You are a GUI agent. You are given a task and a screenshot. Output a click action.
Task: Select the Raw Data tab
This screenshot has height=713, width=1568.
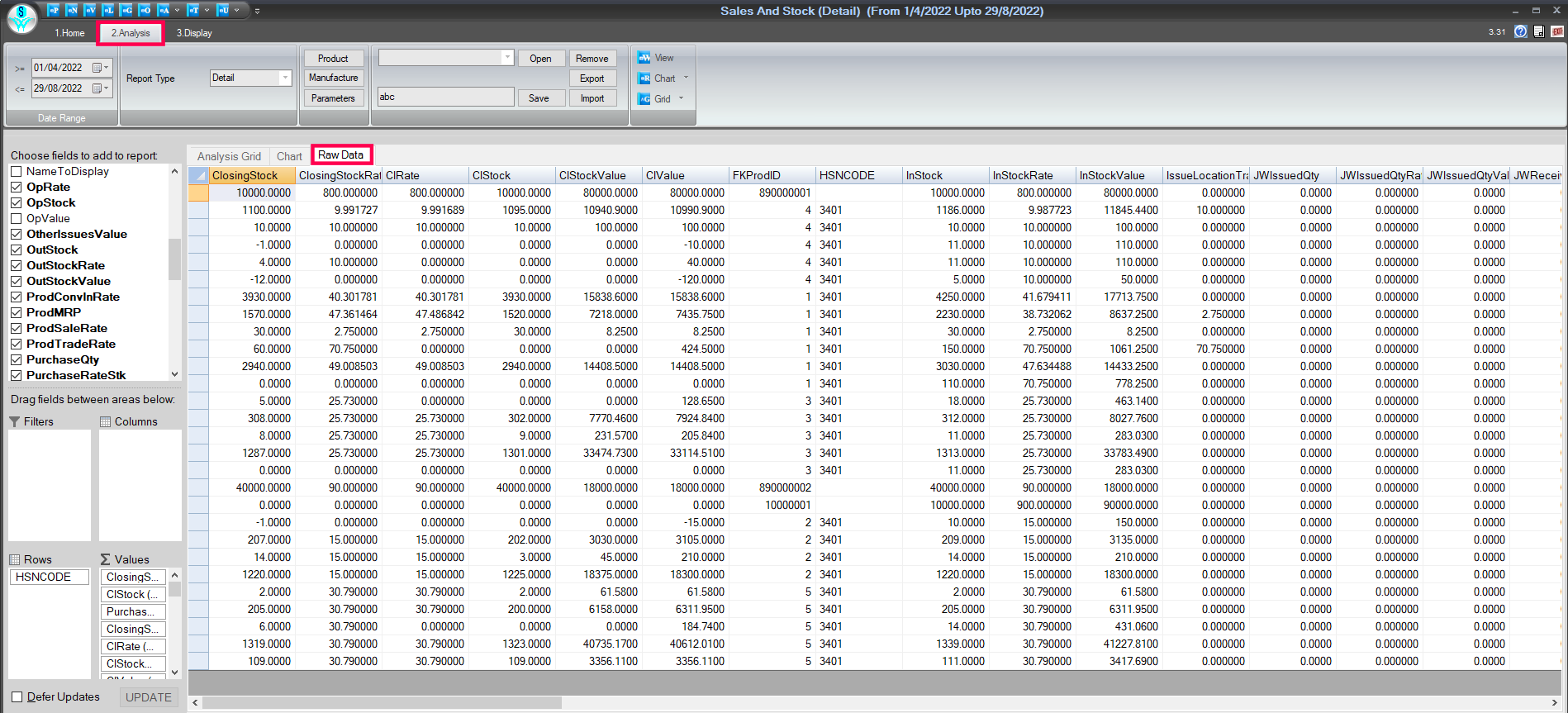pyautogui.click(x=341, y=154)
